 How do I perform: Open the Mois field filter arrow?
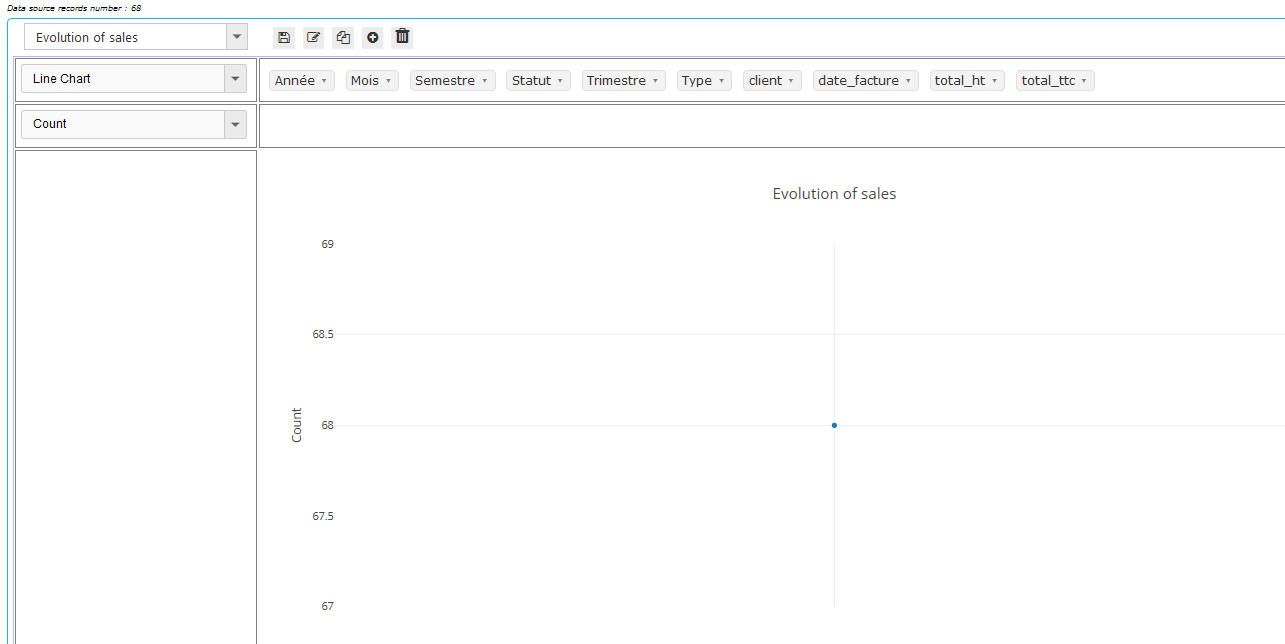[x=388, y=81]
